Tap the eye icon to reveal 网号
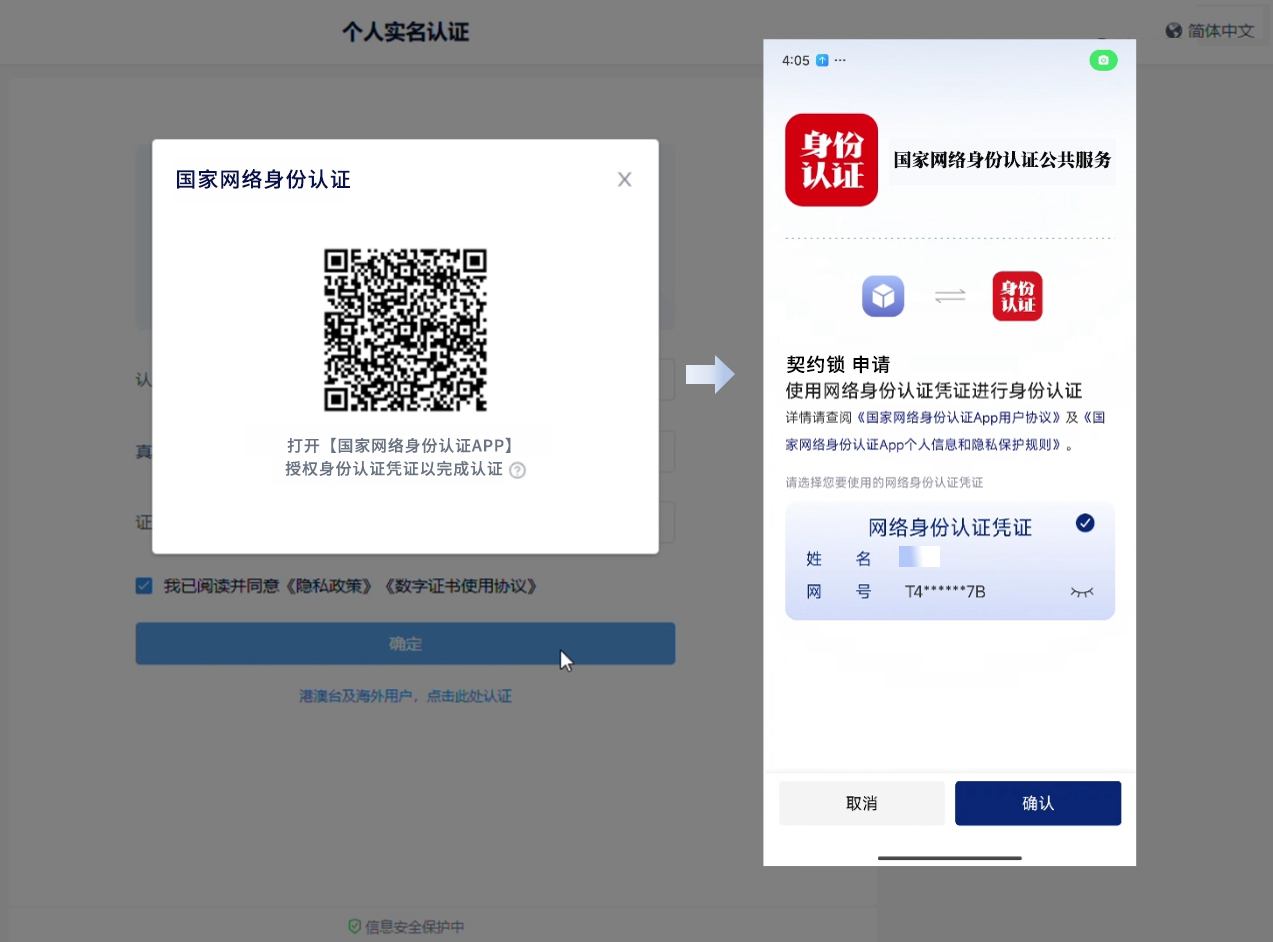The image size is (1273, 942). tap(1082, 592)
